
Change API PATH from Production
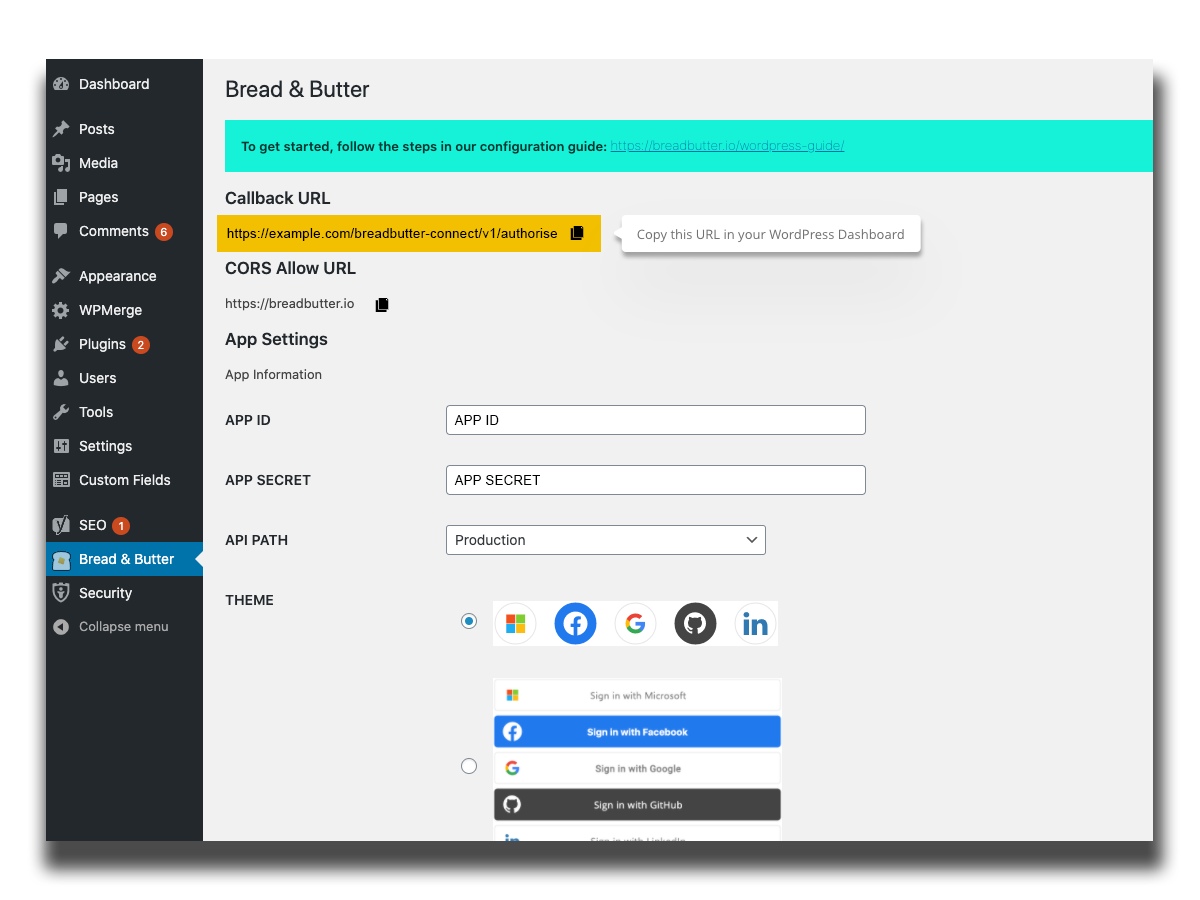click(x=605, y=540)
